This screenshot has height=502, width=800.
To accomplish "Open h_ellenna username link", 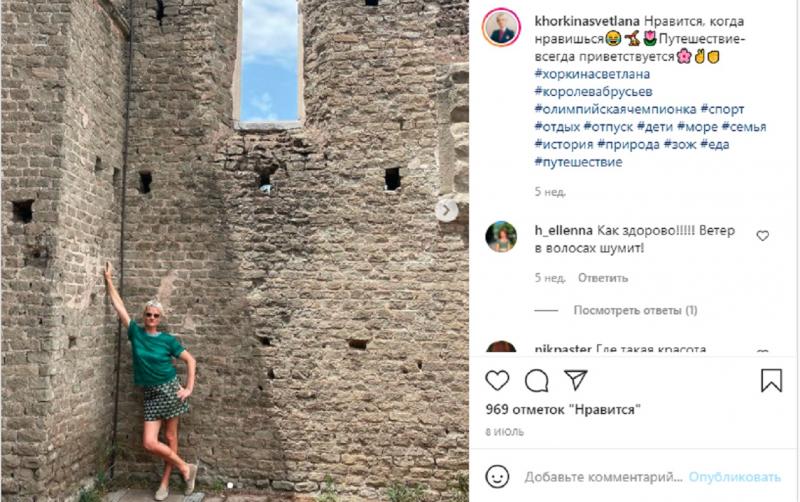I will tap(563, 231).
